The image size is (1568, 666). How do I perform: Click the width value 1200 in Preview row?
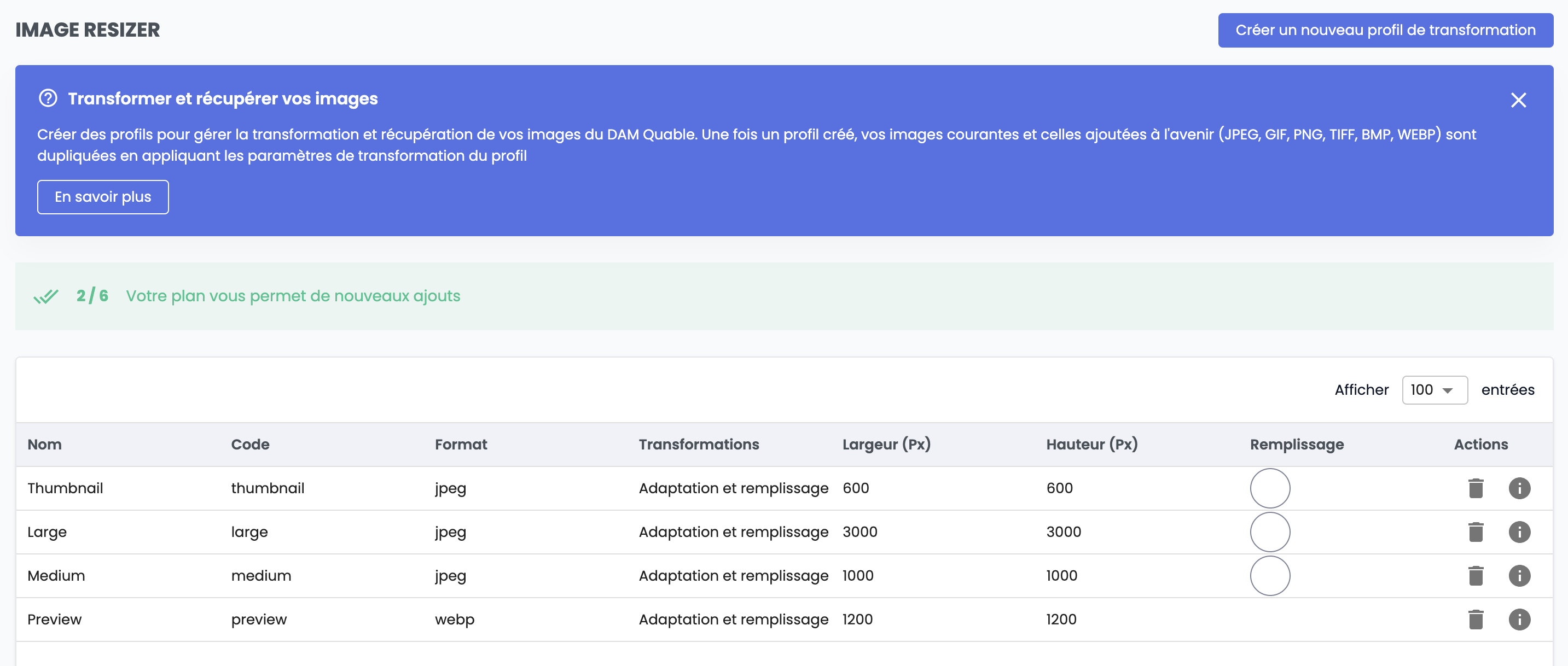pyautogui.click(x=857, y=619)
